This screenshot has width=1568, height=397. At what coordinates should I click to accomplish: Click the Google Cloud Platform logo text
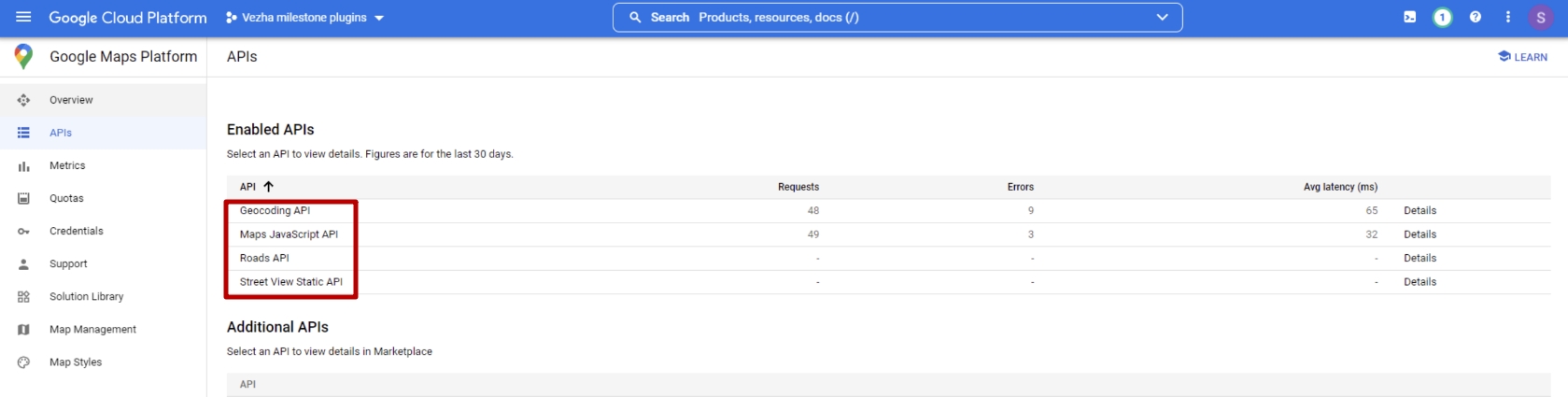click(128, 18)
